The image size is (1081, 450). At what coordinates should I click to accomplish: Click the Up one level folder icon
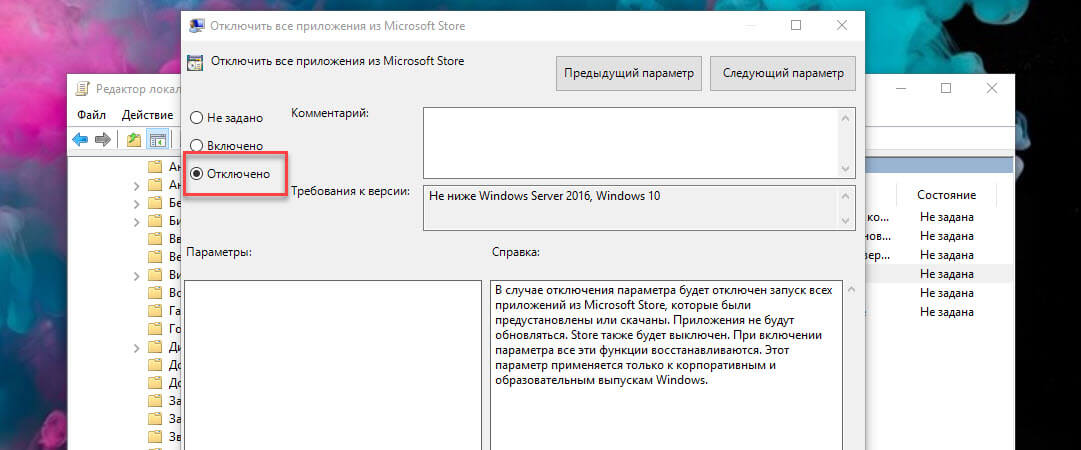click(x=134, y=140)
